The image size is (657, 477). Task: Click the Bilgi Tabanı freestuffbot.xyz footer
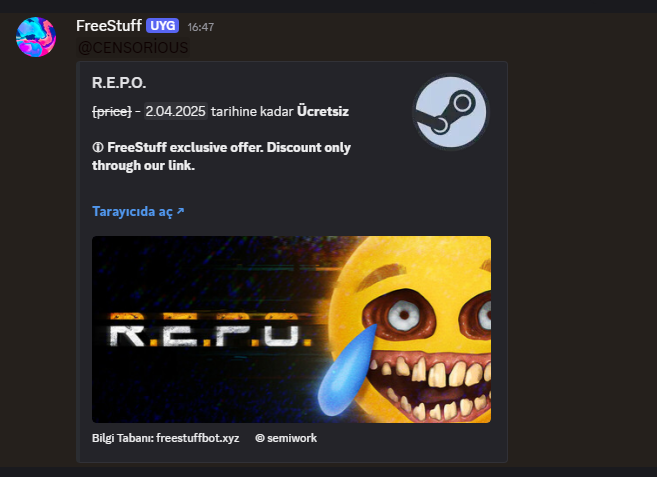[166, 438]
